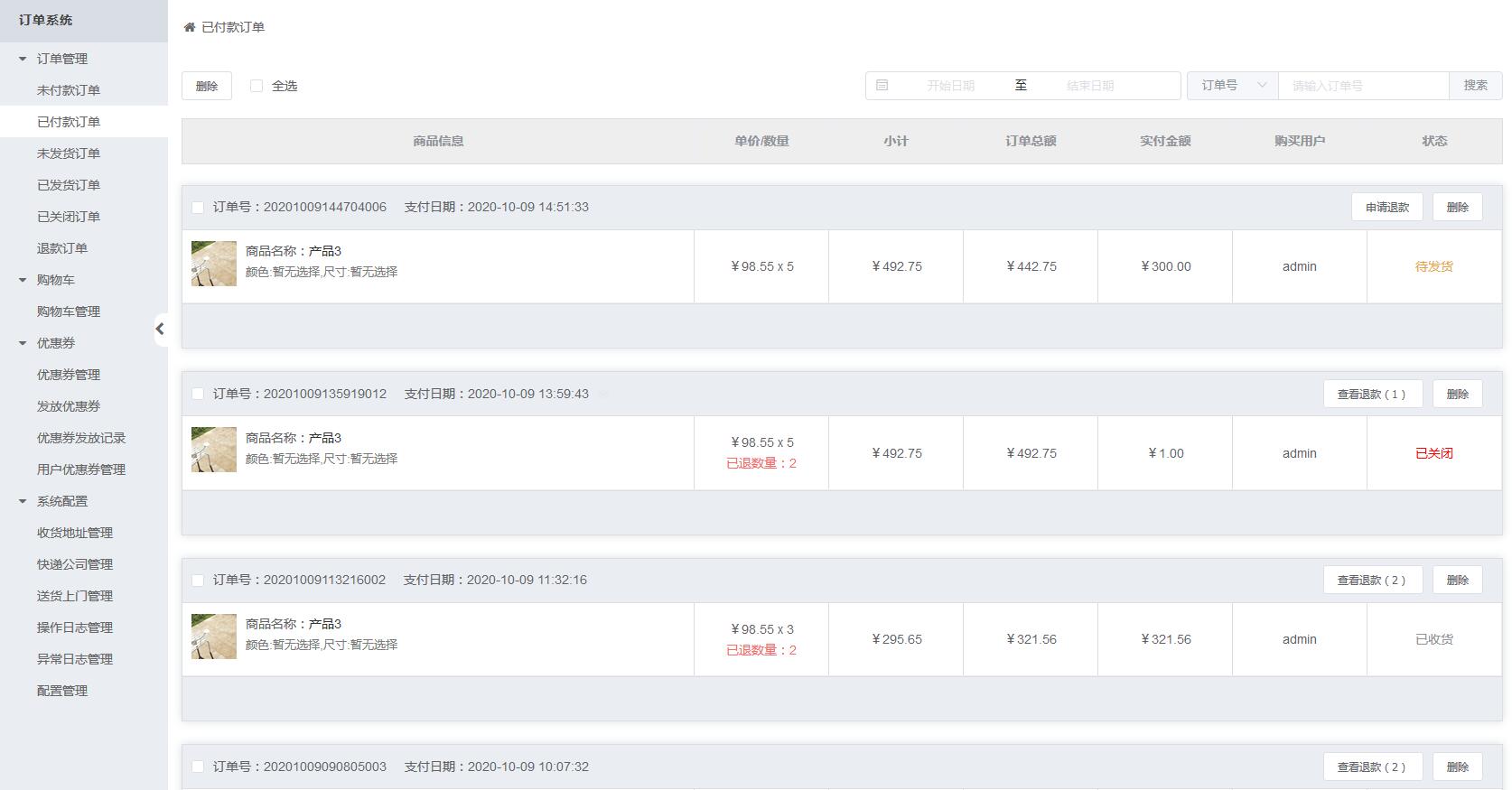Open the 订单号 search type dropdown
The height and width of the screenshot is (790, 1512).
pos(1233,85)
